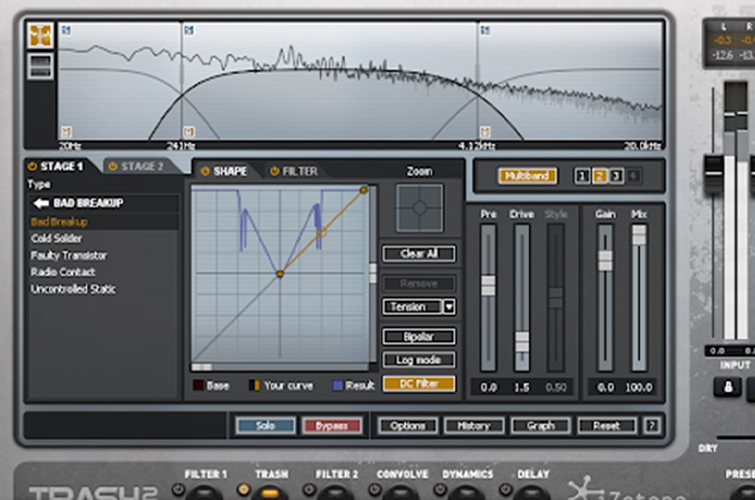Select the orange multiband spectrum view icon
The width and height of the screenshot is (755, 500).
(40, 36)
